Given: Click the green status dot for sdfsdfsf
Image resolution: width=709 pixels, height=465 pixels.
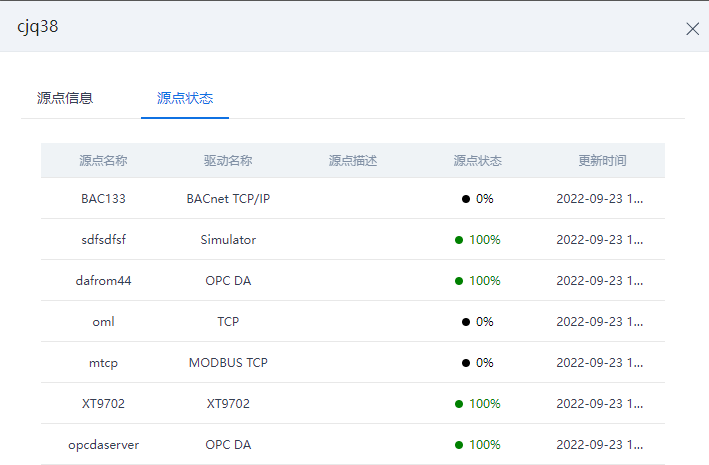Looking at the screenshot, I should tap(459, 240).
